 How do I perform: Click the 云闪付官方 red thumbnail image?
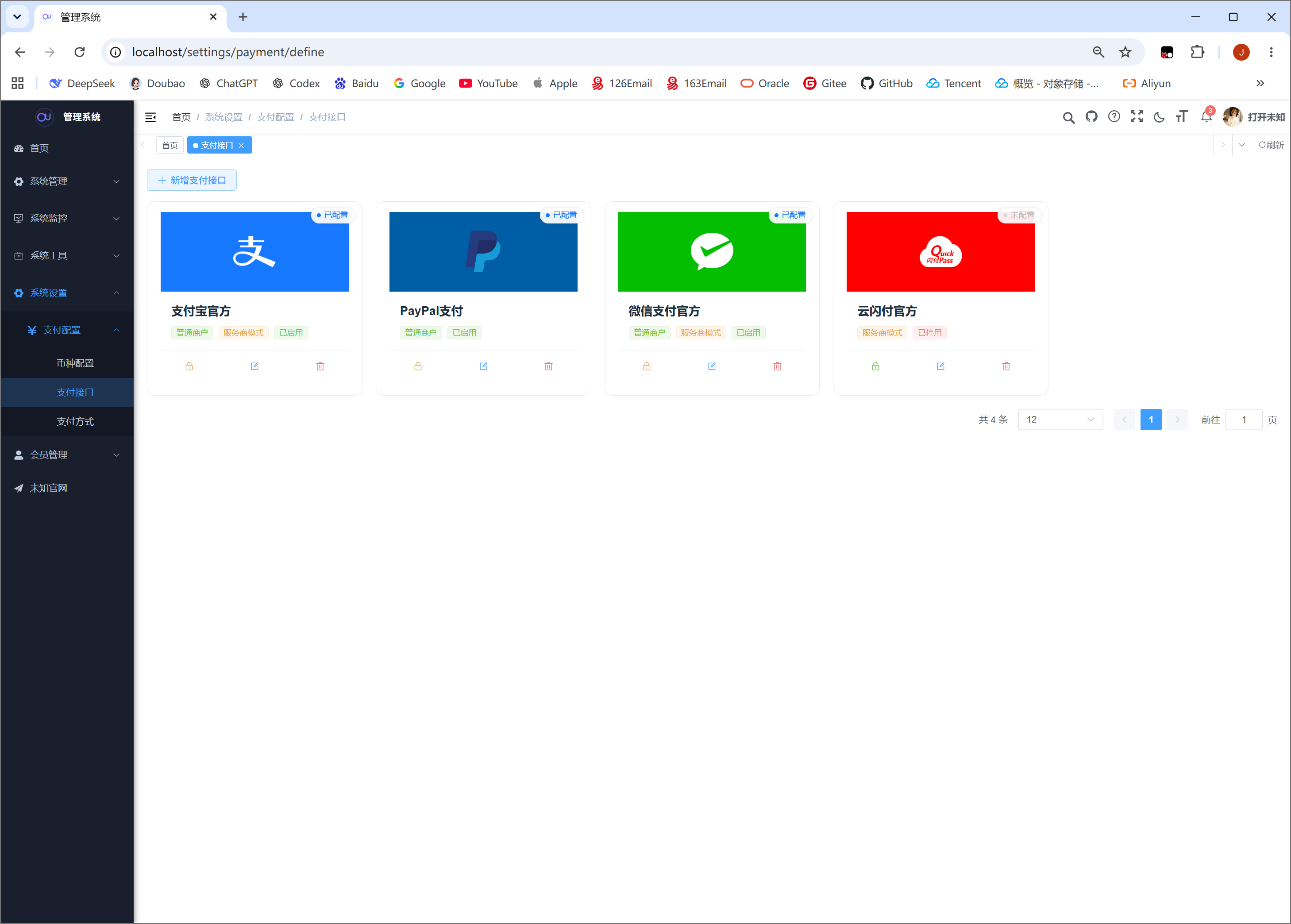[940, 251]
